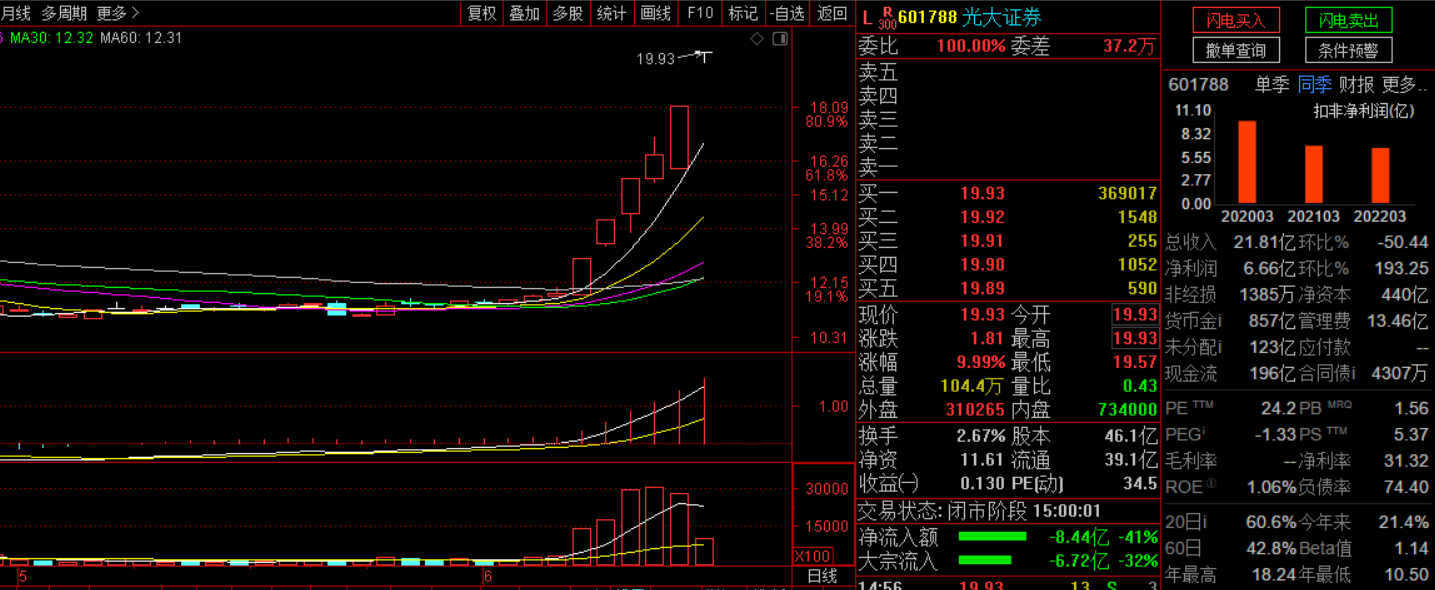Viewport: 1435px width, 590px height.
Task: Toggle the side panel icon above the chart
Action: point(780,39)
